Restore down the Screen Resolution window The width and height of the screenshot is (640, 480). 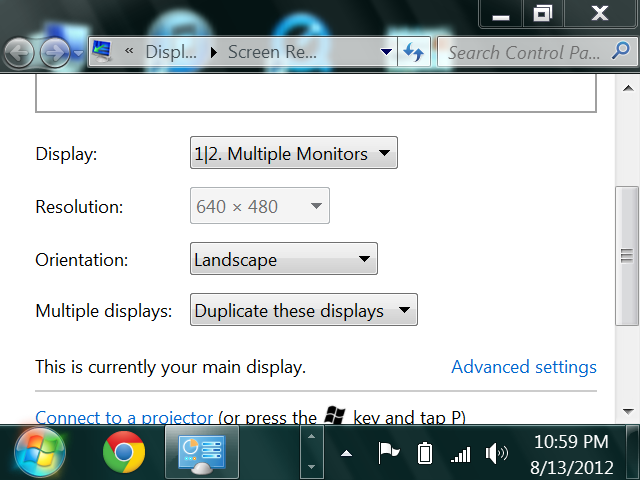pos(542,14)
